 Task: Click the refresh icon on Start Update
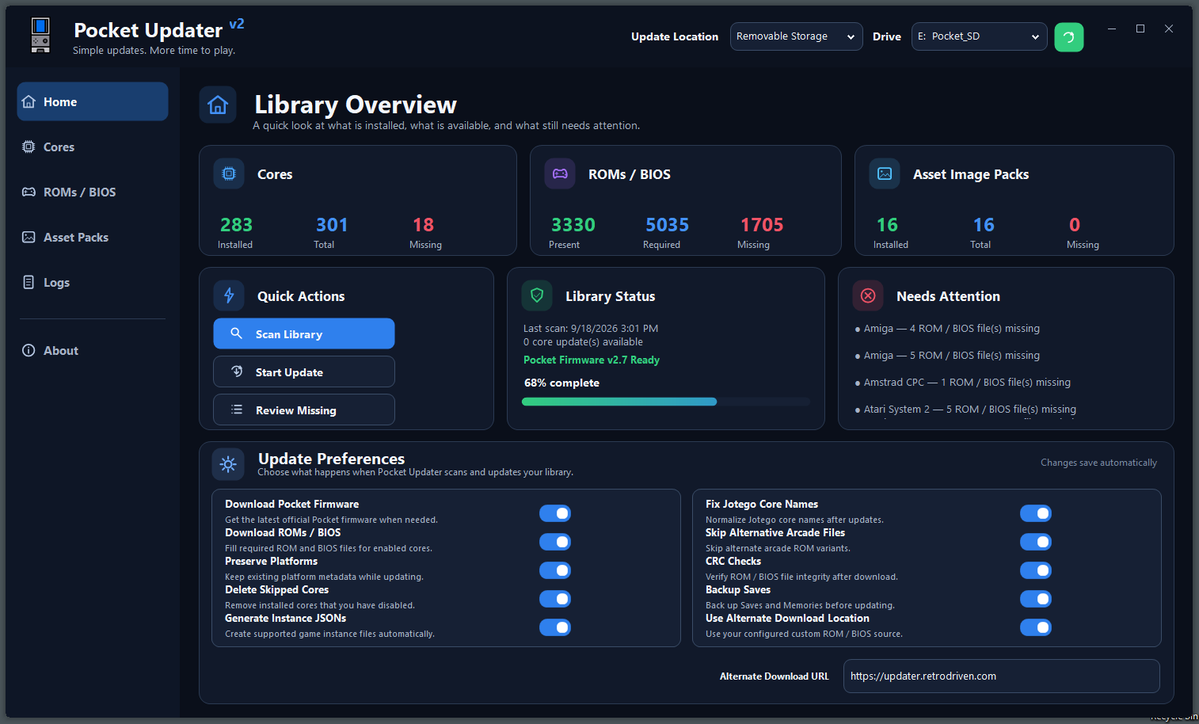tap(236, 372)
